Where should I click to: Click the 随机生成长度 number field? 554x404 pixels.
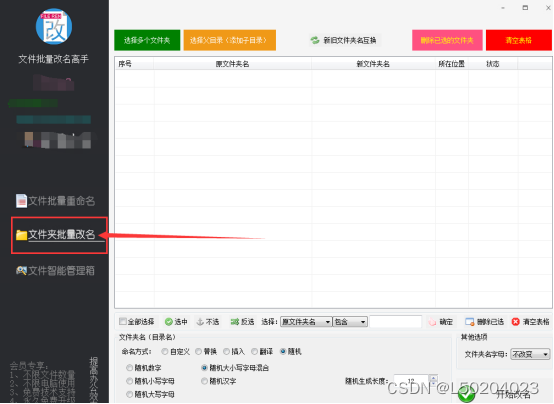[411, 381]
